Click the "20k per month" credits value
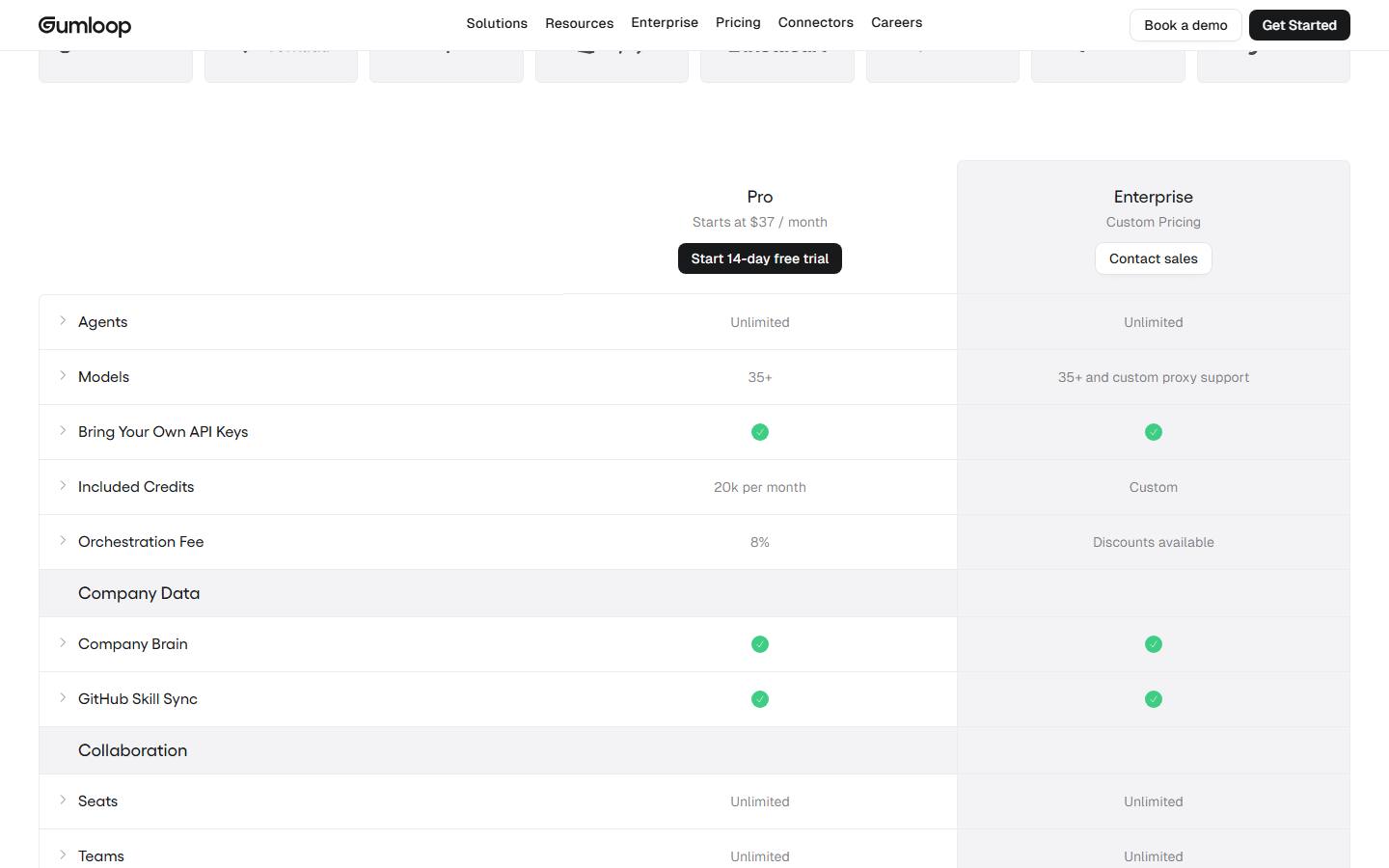 click(x=760, y=487)
